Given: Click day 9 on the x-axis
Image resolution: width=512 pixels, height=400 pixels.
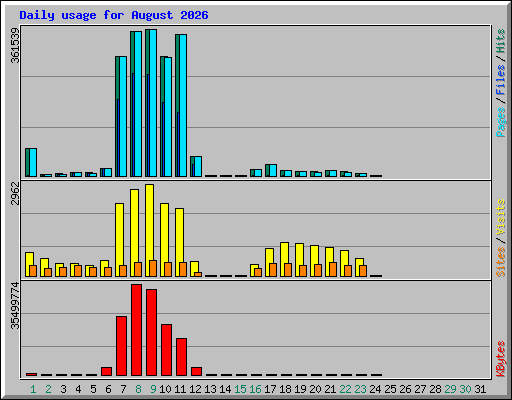Looking at the screenshot, I should (x=153, y=389).
